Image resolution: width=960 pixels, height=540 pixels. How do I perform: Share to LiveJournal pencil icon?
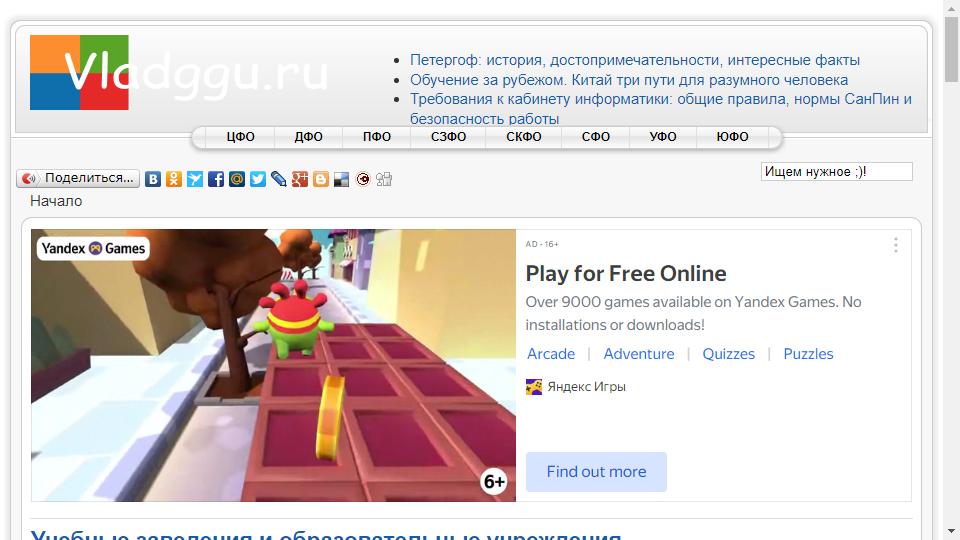[x=279, y=179]
